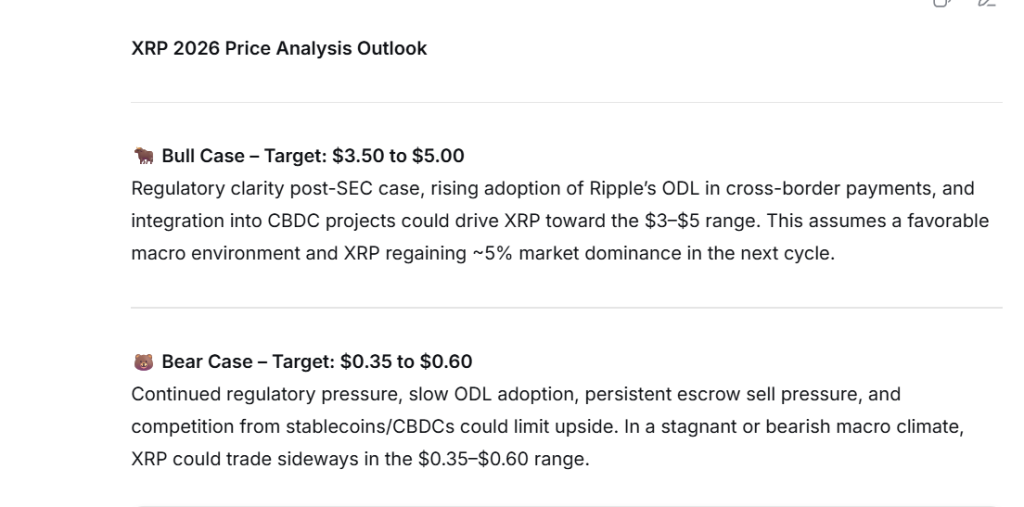Click the divider between bull and bear sections
This screenshot has width=1024, height=507.
tap(566, 307)
